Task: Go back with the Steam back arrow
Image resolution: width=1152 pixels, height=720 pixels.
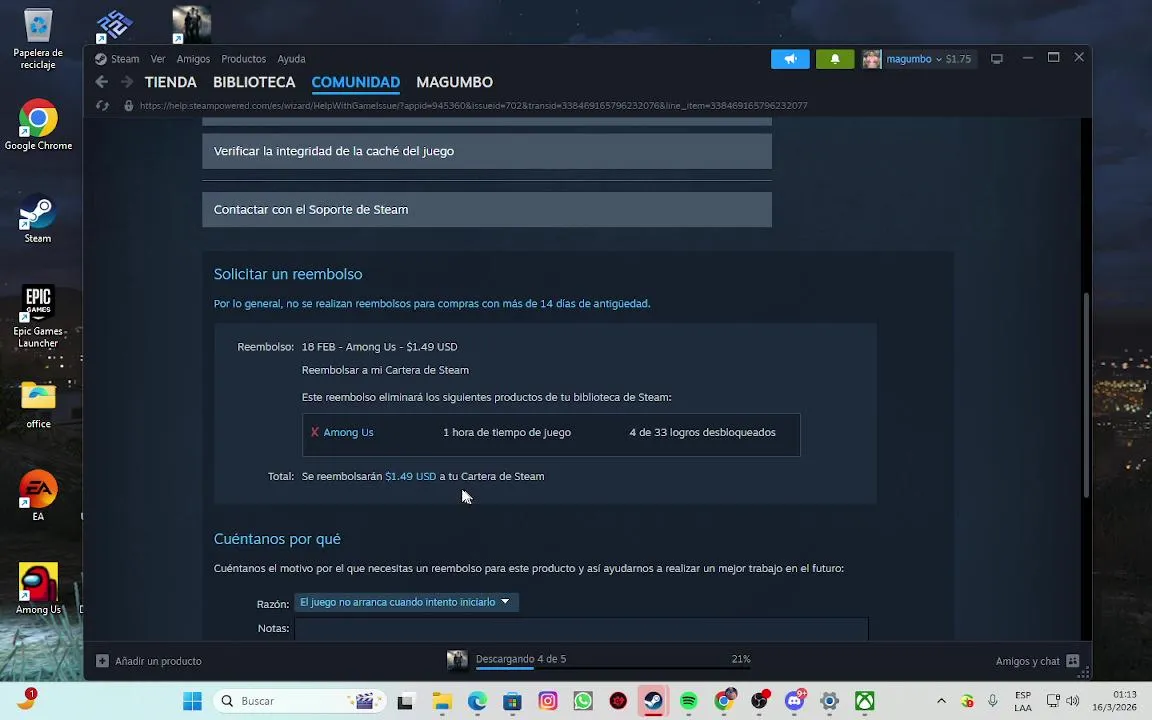Action: (102, 82)
